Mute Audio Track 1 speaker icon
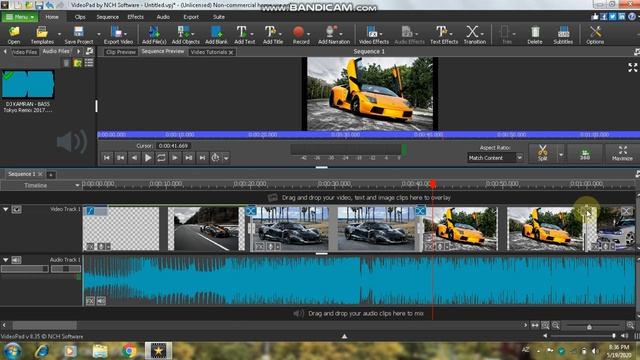 16,260
